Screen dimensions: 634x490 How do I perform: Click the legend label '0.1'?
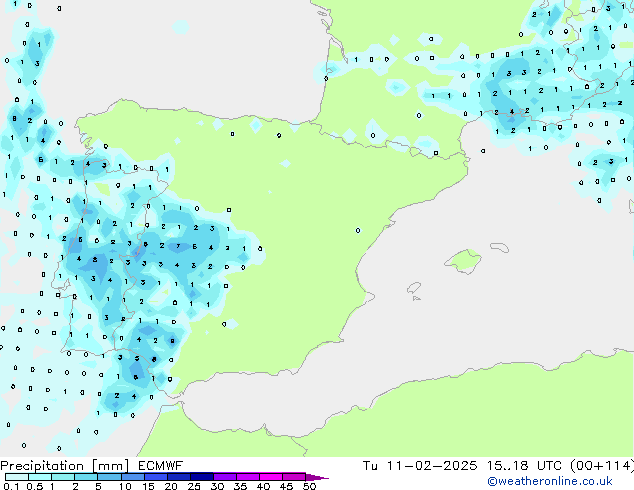11,486
